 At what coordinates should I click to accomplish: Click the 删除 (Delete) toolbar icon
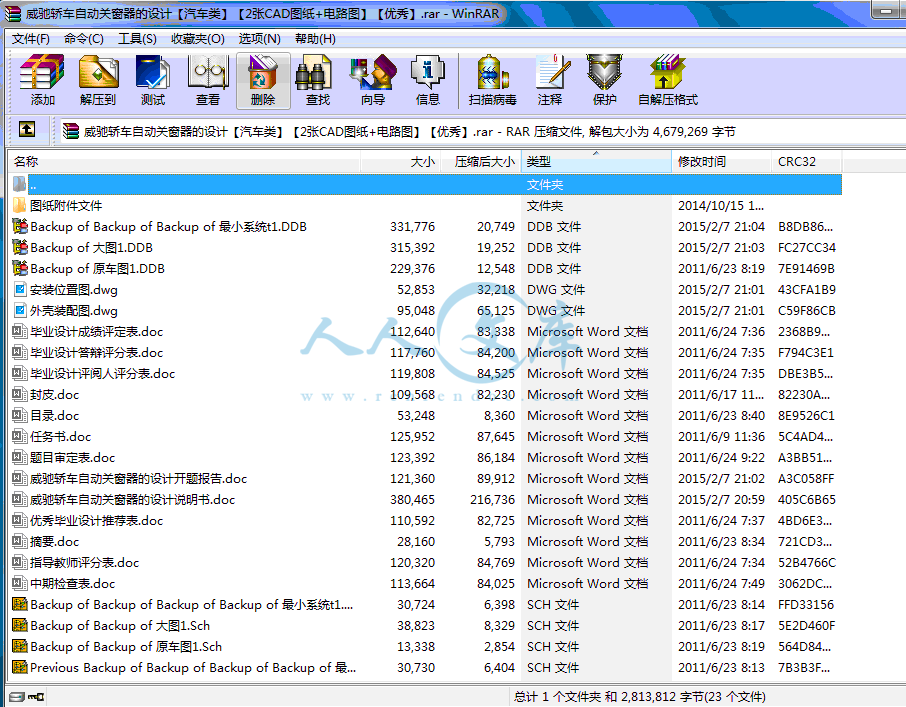click(263, 80)
